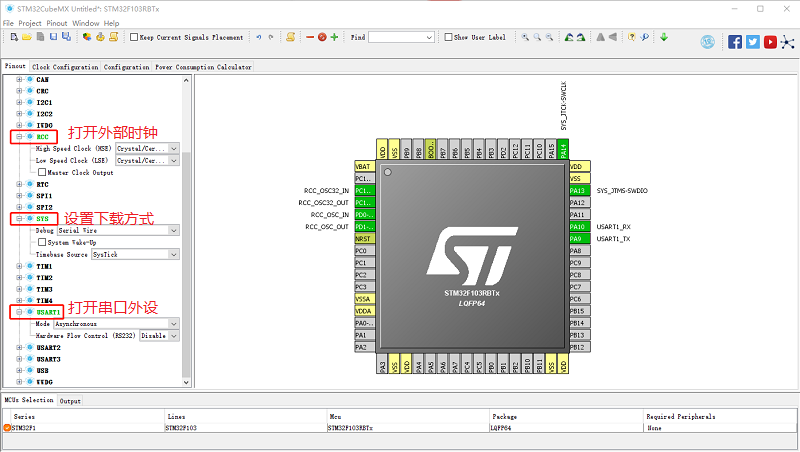The image size is (800, 452).
Task: Click the Undo arrow in toolbar
Action: coord(259,38)
